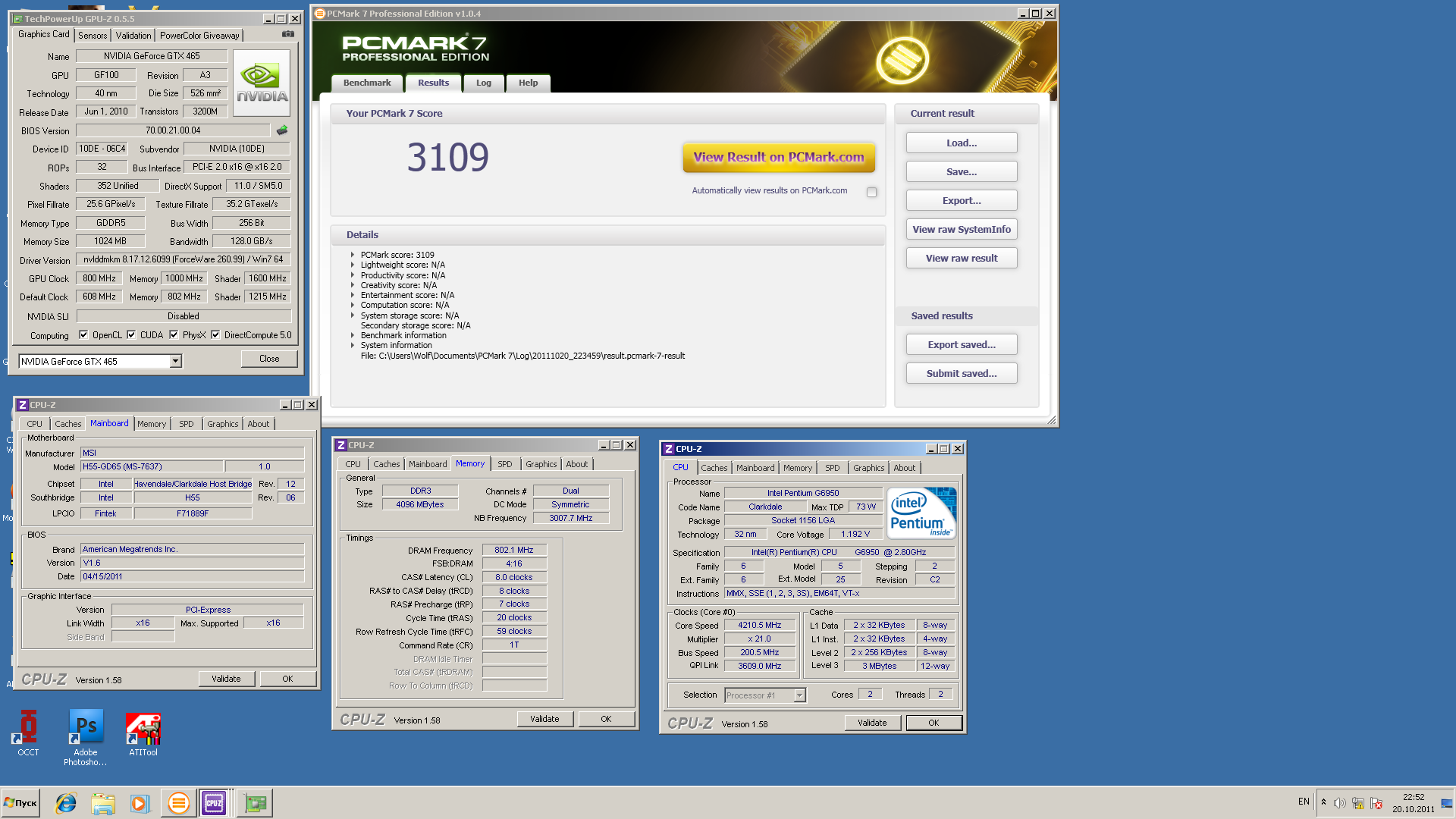Click the Close button in GPU-Z
Screen dimensions: 1456x819
coord(269,359)
